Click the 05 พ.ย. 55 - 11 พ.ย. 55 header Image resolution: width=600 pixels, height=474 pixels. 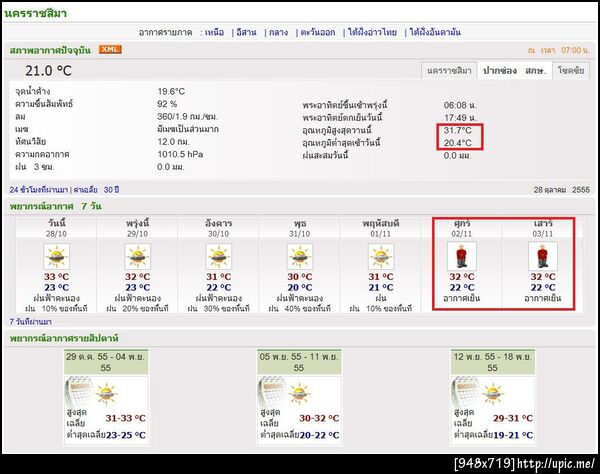(299, 362)
